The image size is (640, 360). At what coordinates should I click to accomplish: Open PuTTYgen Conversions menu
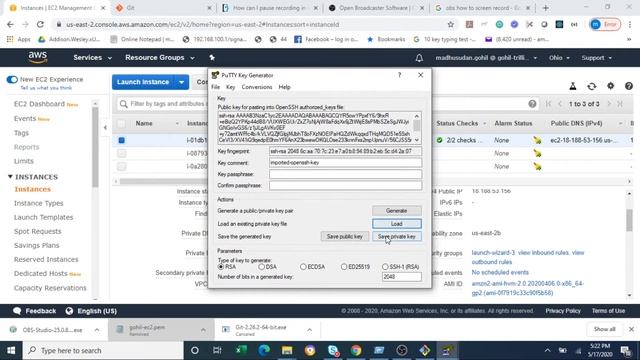click(257, 87)
